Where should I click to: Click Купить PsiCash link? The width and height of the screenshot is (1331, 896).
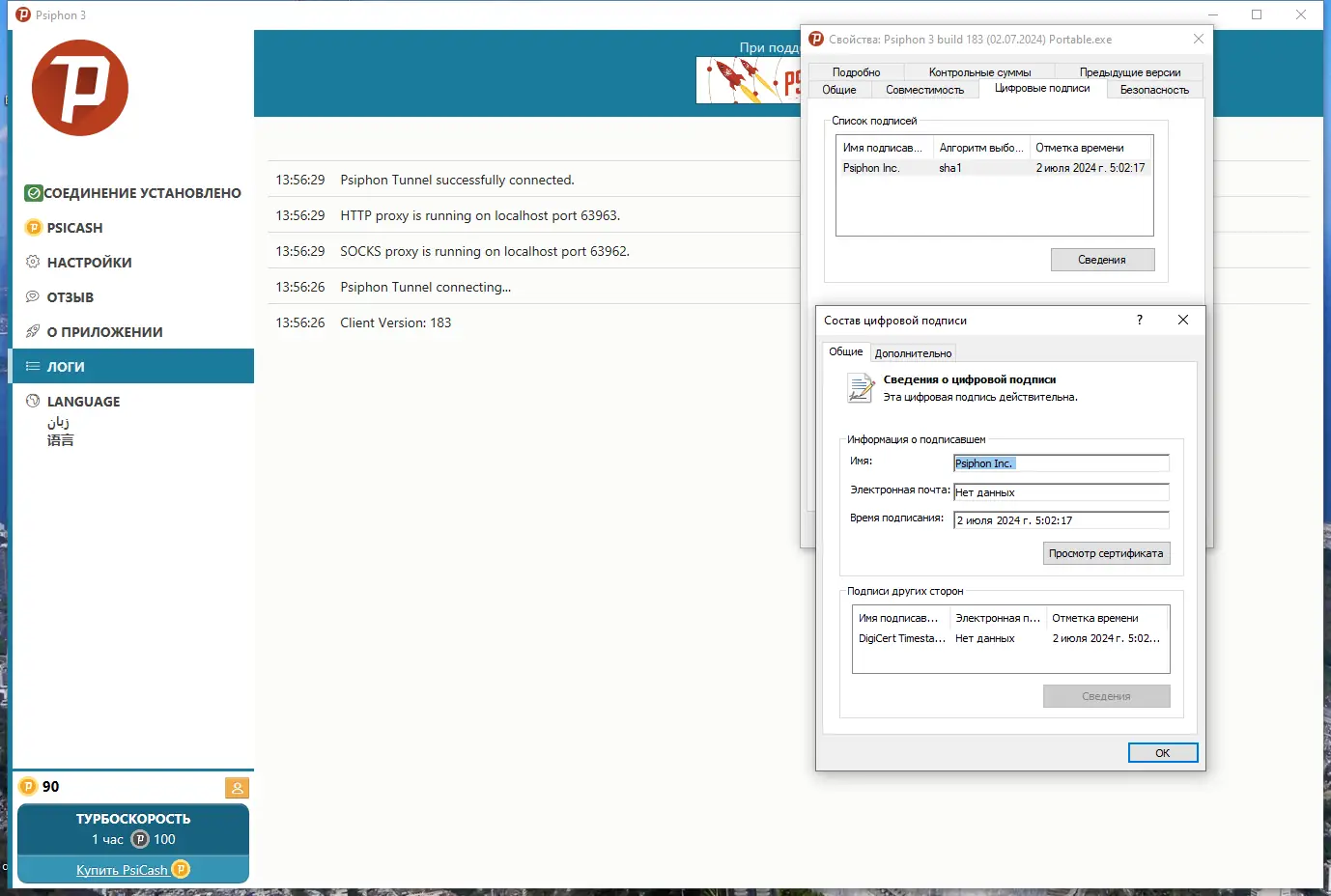tap(122, 870)
